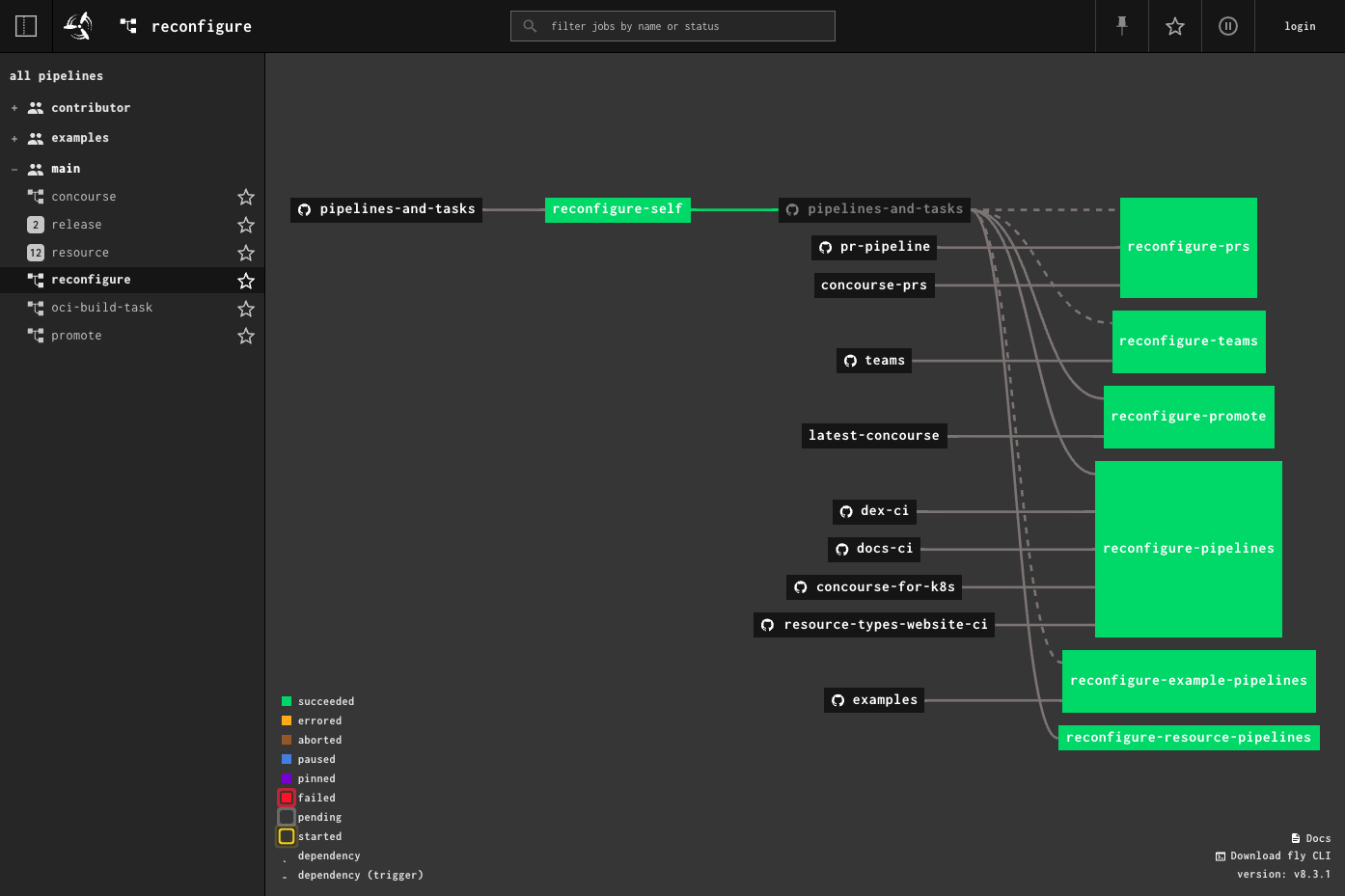Star the promote pipeline
The height and width of the screenshot is (896, 1345).
pyautogui.click(x=246, y=336)
